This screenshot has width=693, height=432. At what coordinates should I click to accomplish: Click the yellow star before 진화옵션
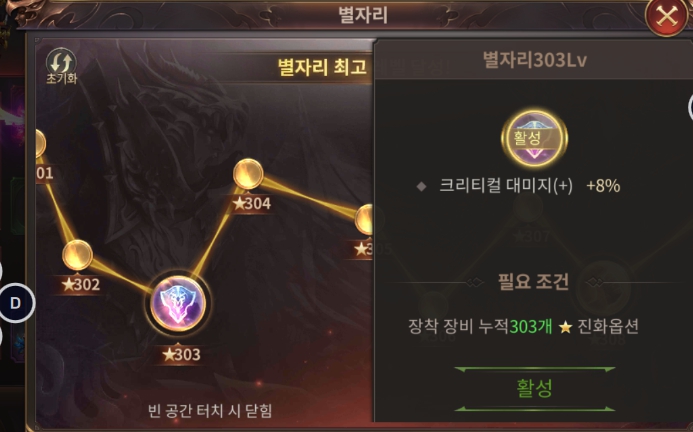[x=565, y=327]
